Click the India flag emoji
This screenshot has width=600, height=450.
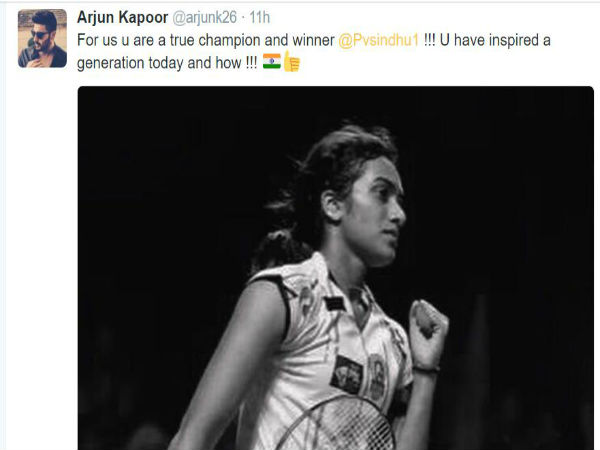coord(272,62)
